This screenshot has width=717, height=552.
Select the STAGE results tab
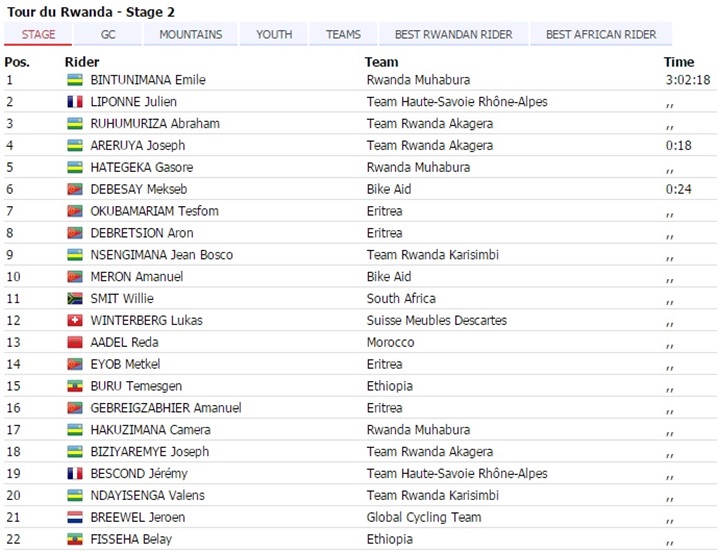tap(38, 34)
